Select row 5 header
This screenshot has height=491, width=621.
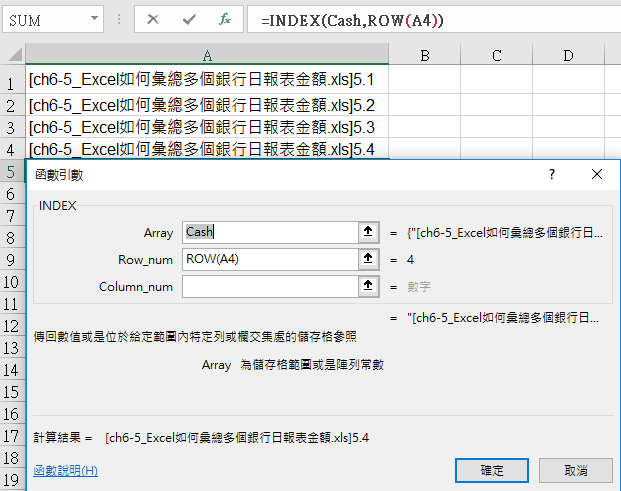click(12, 171)
